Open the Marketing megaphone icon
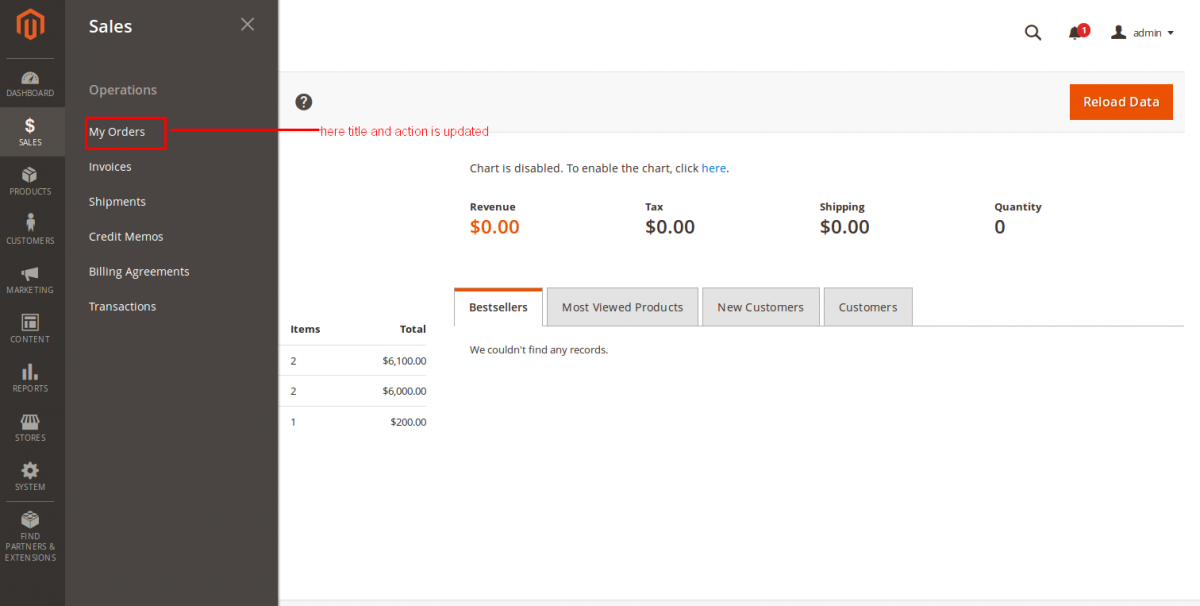Viewport: 1200px width, 606px height. (30, 274)
